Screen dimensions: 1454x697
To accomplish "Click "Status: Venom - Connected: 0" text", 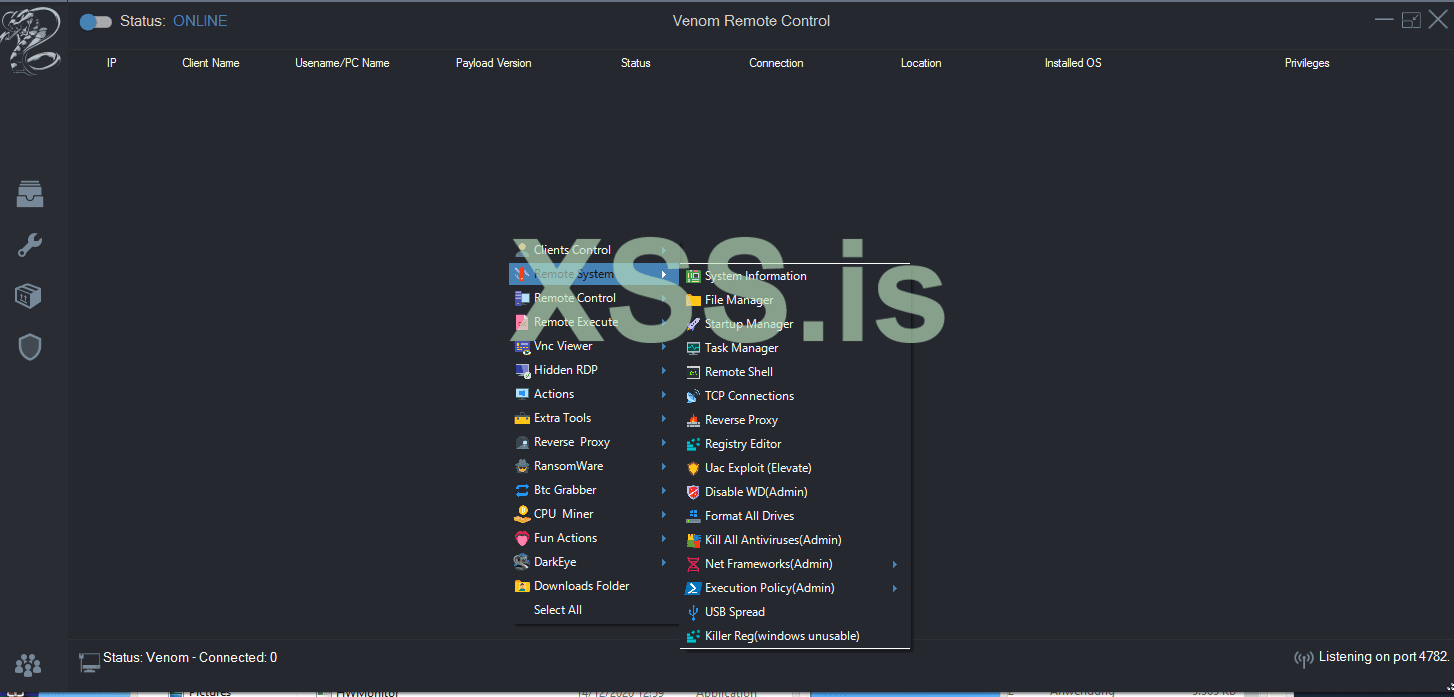I will click(x=190, y=658).
